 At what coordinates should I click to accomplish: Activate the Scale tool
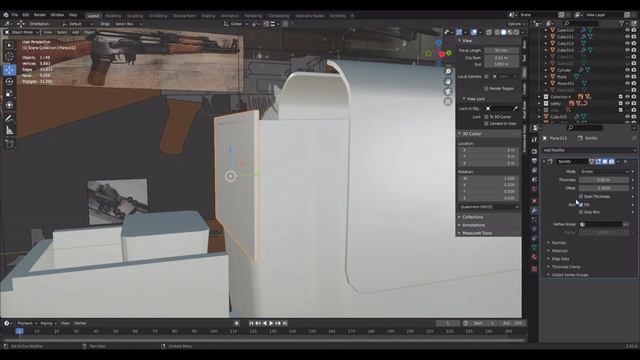tap(9, 93)
